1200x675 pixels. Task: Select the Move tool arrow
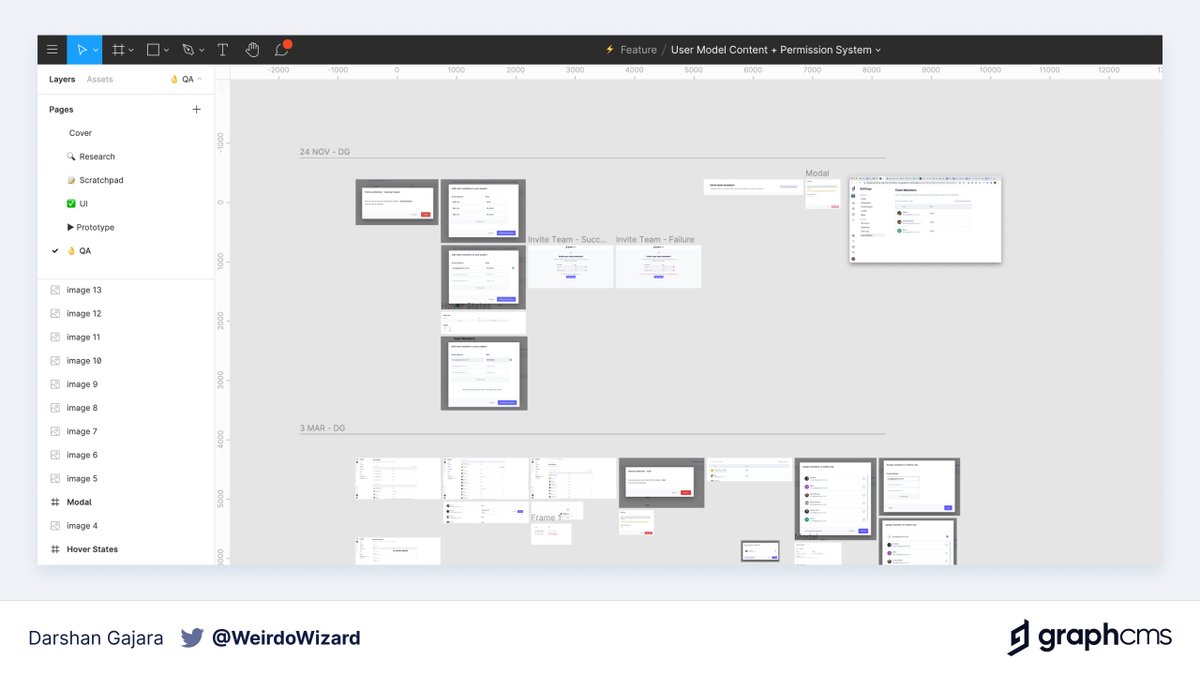click(x=81, y=50)
